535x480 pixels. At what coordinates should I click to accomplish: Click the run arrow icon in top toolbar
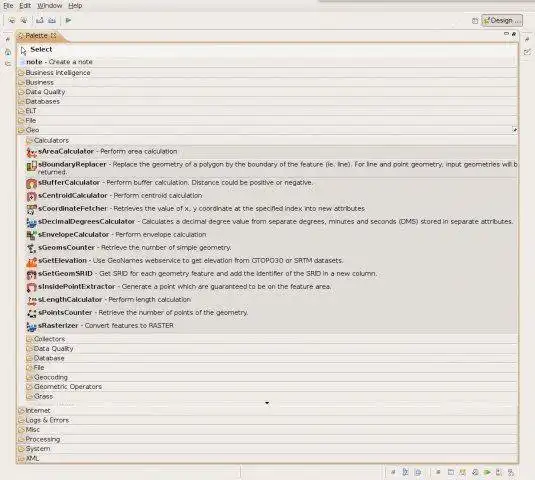(68, 20)
